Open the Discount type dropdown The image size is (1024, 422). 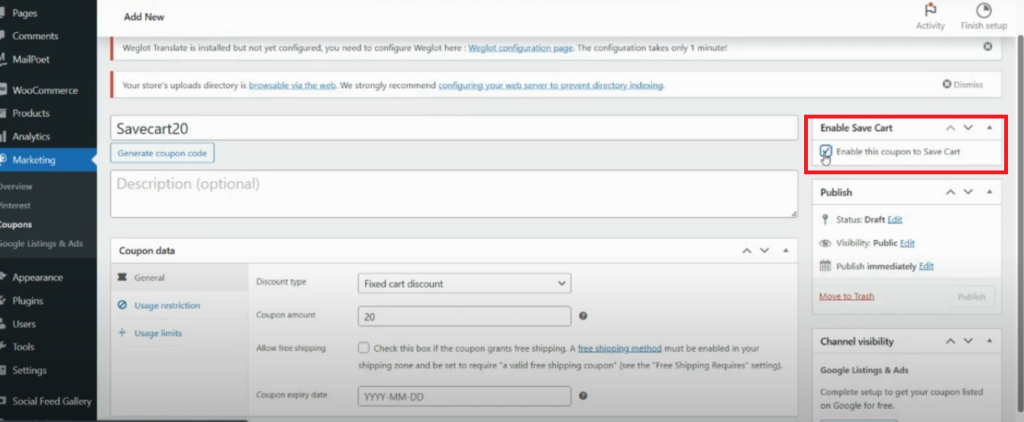click(464, 283)
